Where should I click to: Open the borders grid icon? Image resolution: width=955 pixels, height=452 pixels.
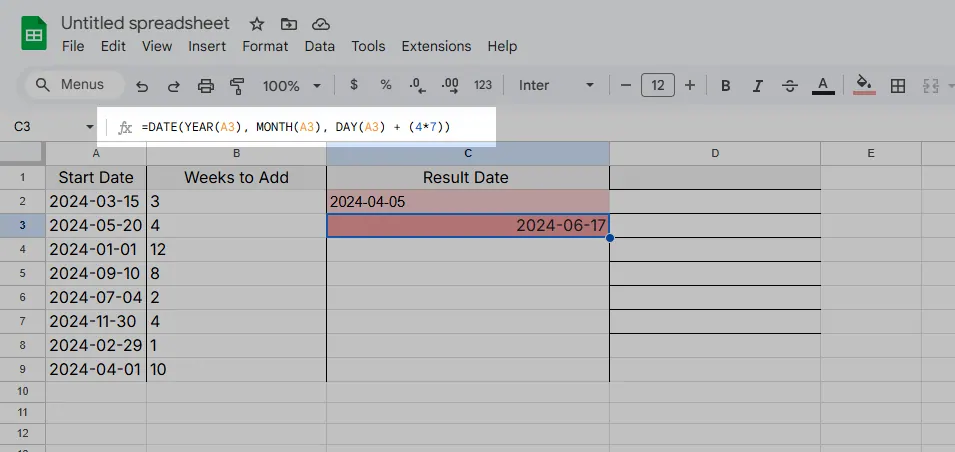pyautogui.click(x=898, y=86)
